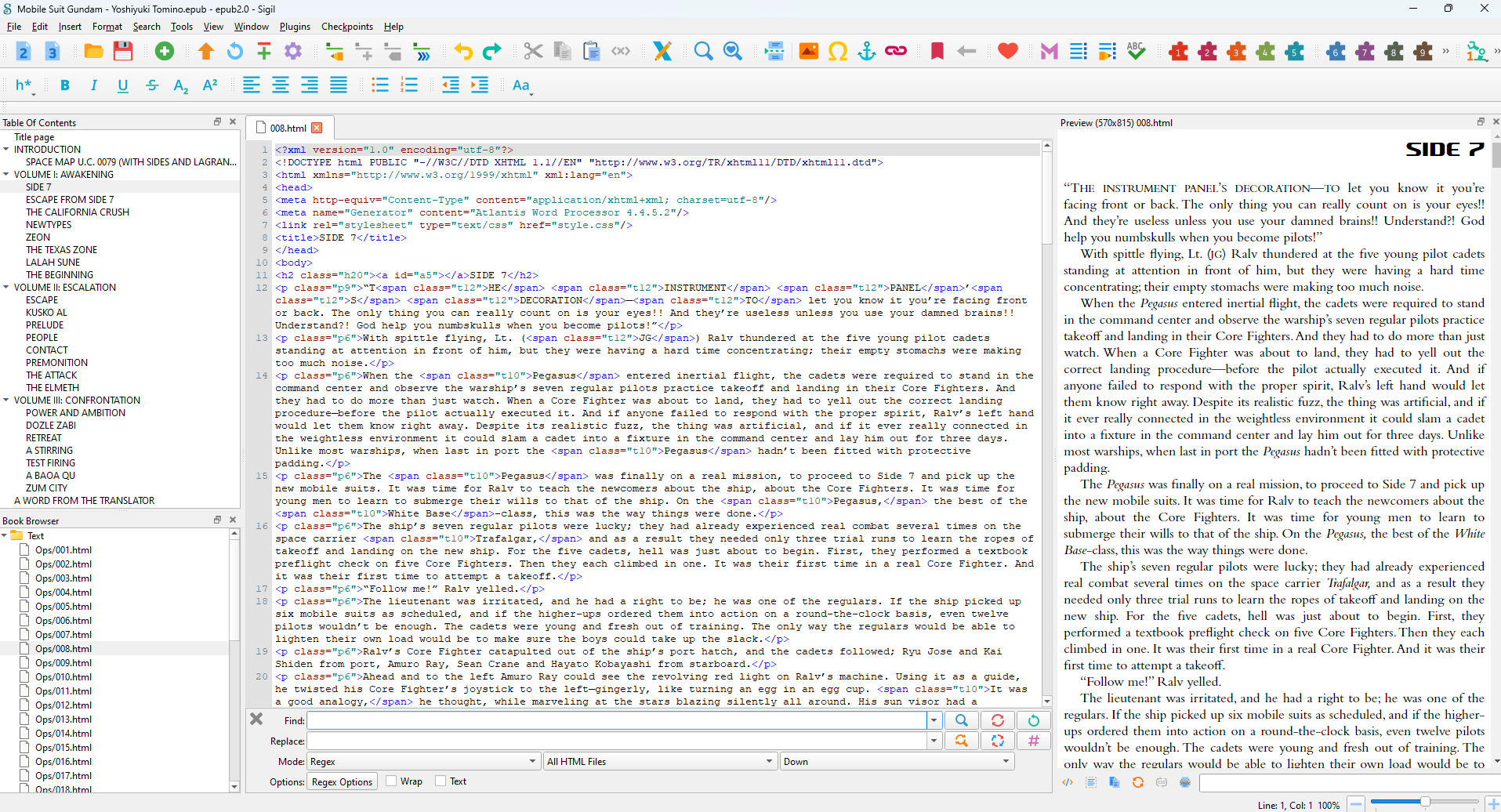Close the Find and Replace bar

tap(256, 719)
